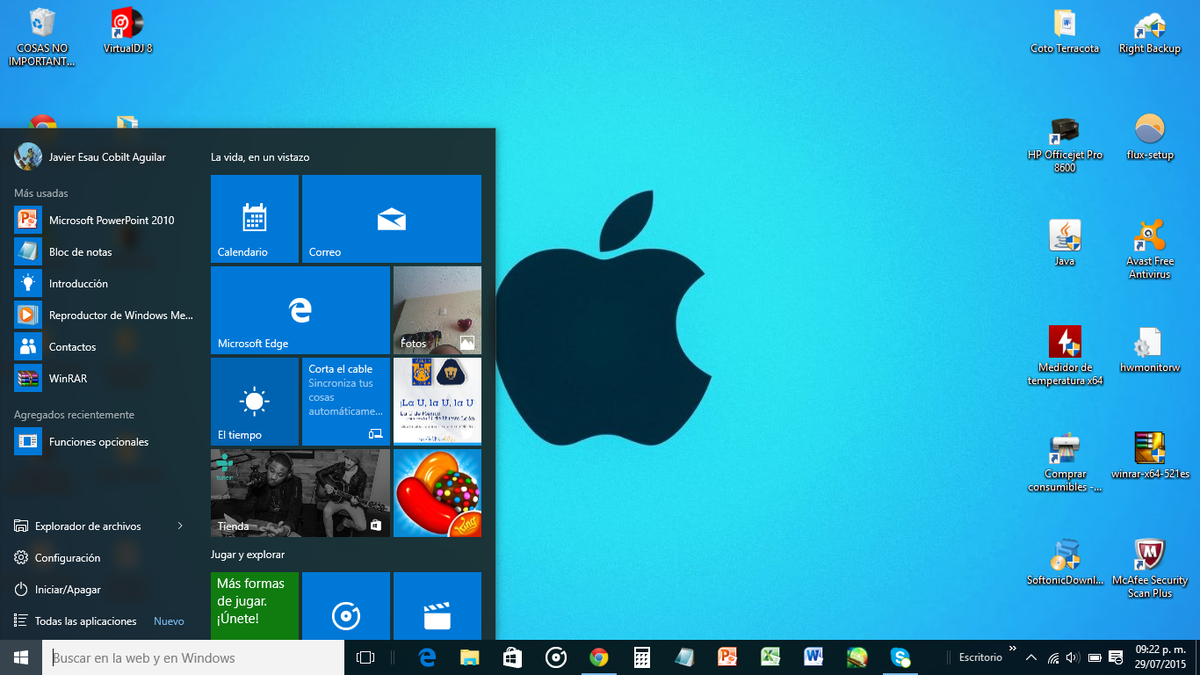The height and width of the screenshot is (675, 1200).
Task: Open Word from the taskbar
Action: click(813, 657)
